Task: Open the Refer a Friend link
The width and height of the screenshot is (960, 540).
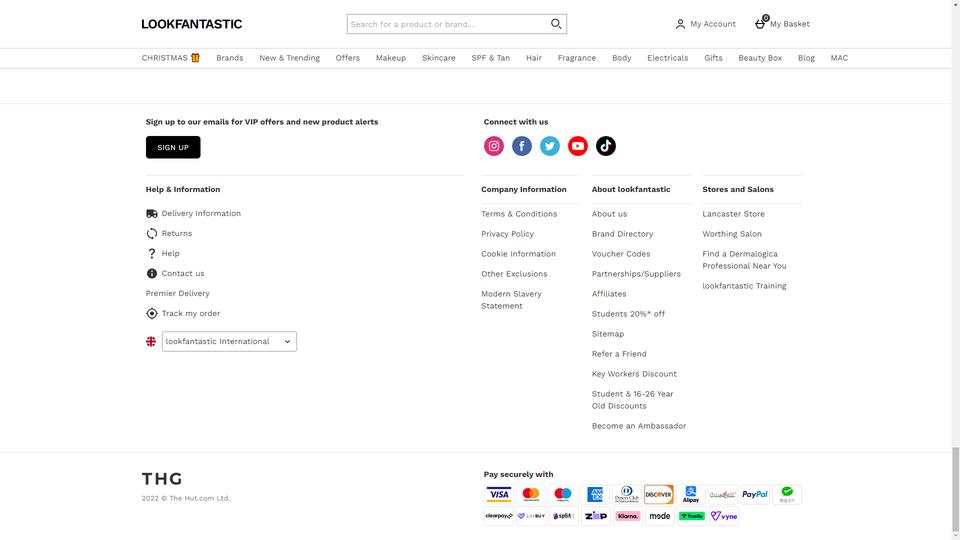Action: (x=619, y=354)
